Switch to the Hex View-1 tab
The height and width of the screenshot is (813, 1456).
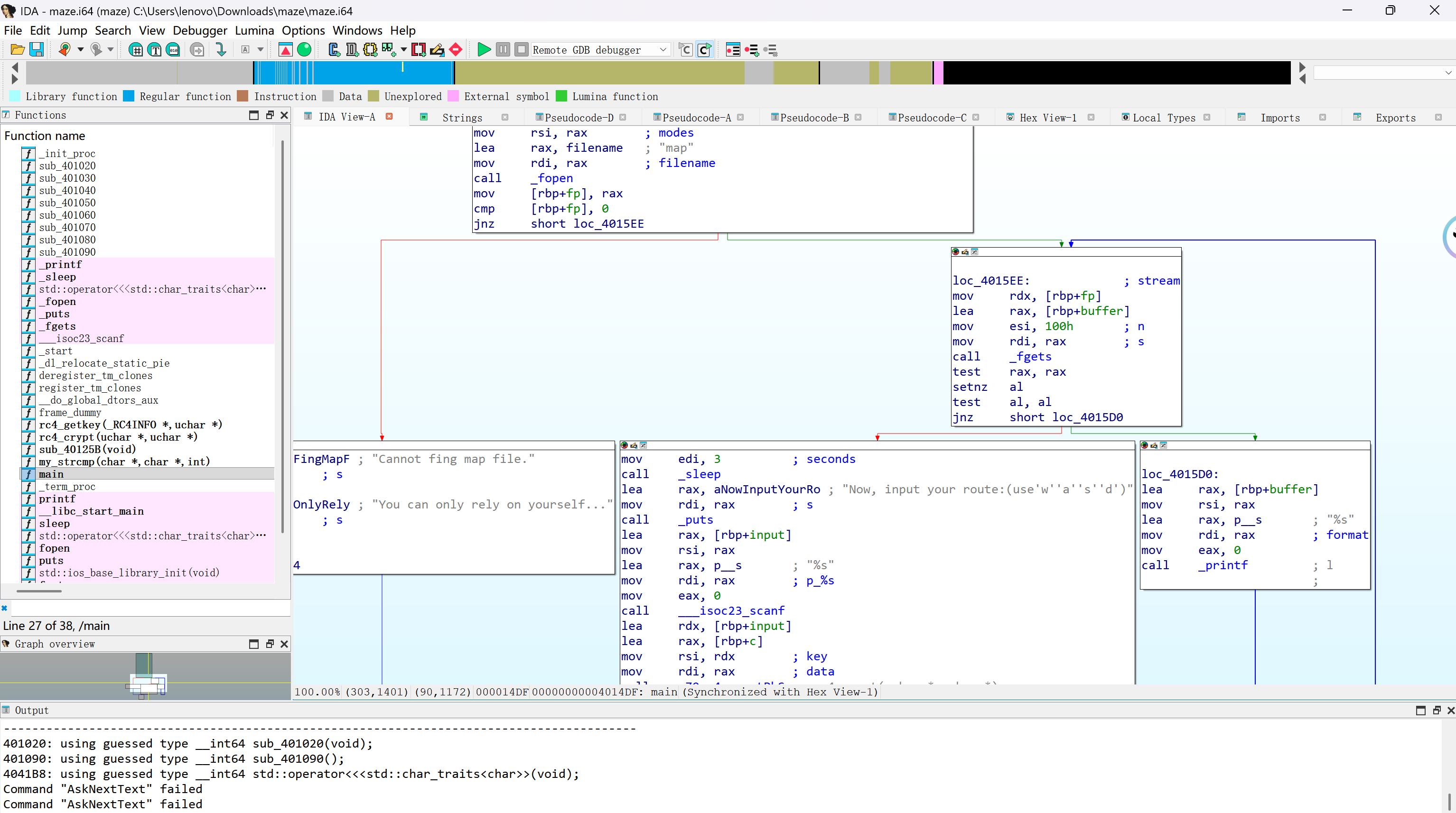pos(1048,117)
